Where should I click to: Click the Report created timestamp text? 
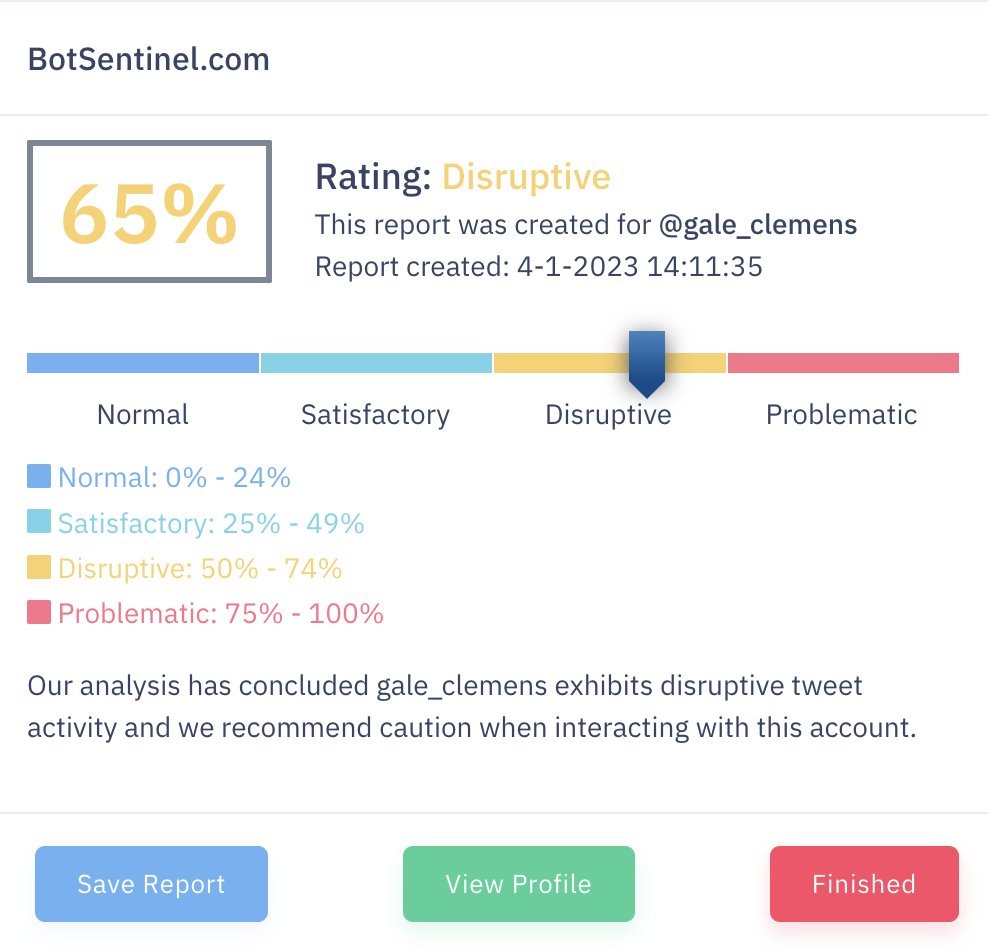(x=539, y=266)
